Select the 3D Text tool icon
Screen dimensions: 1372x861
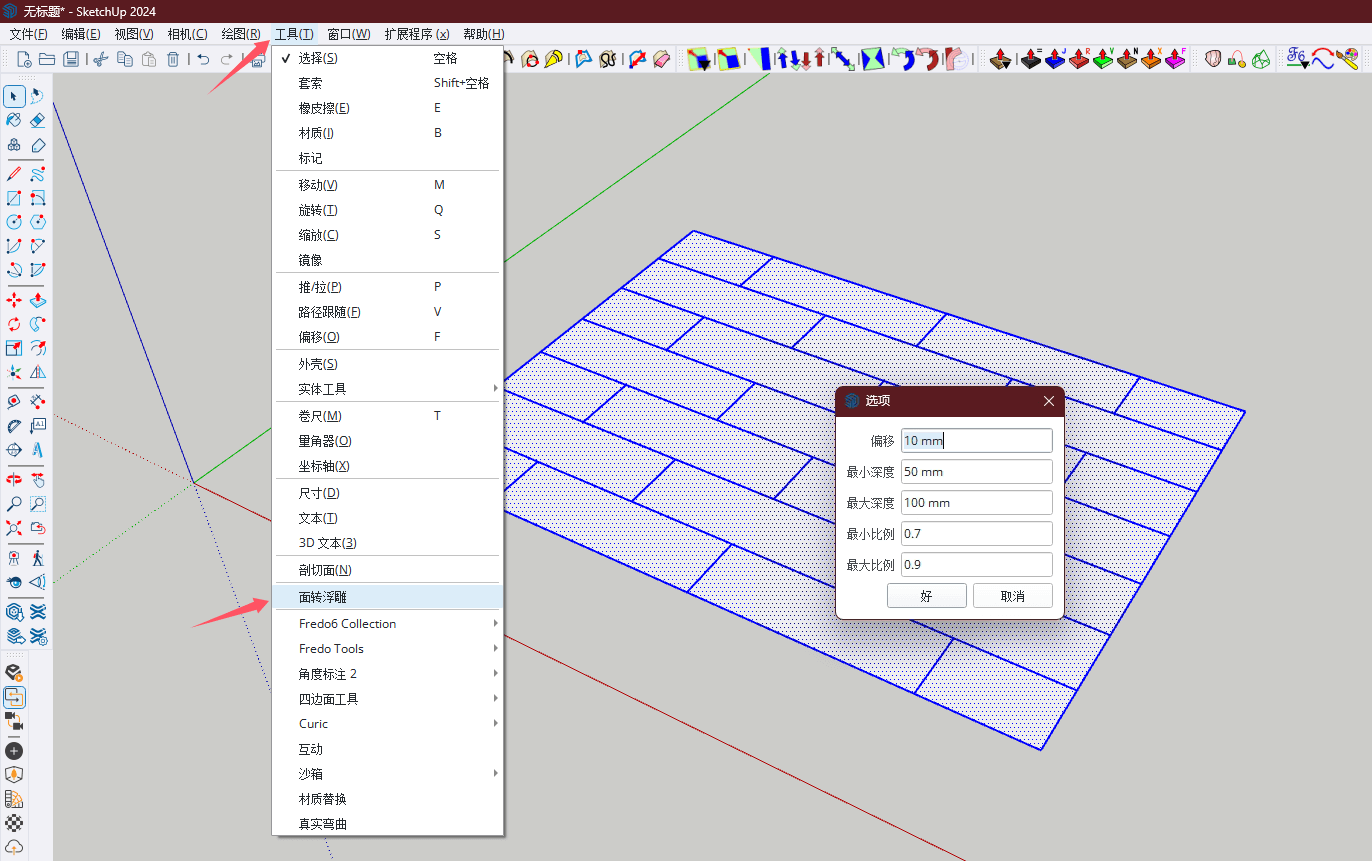pyautogui.click(x=38, y=450)
